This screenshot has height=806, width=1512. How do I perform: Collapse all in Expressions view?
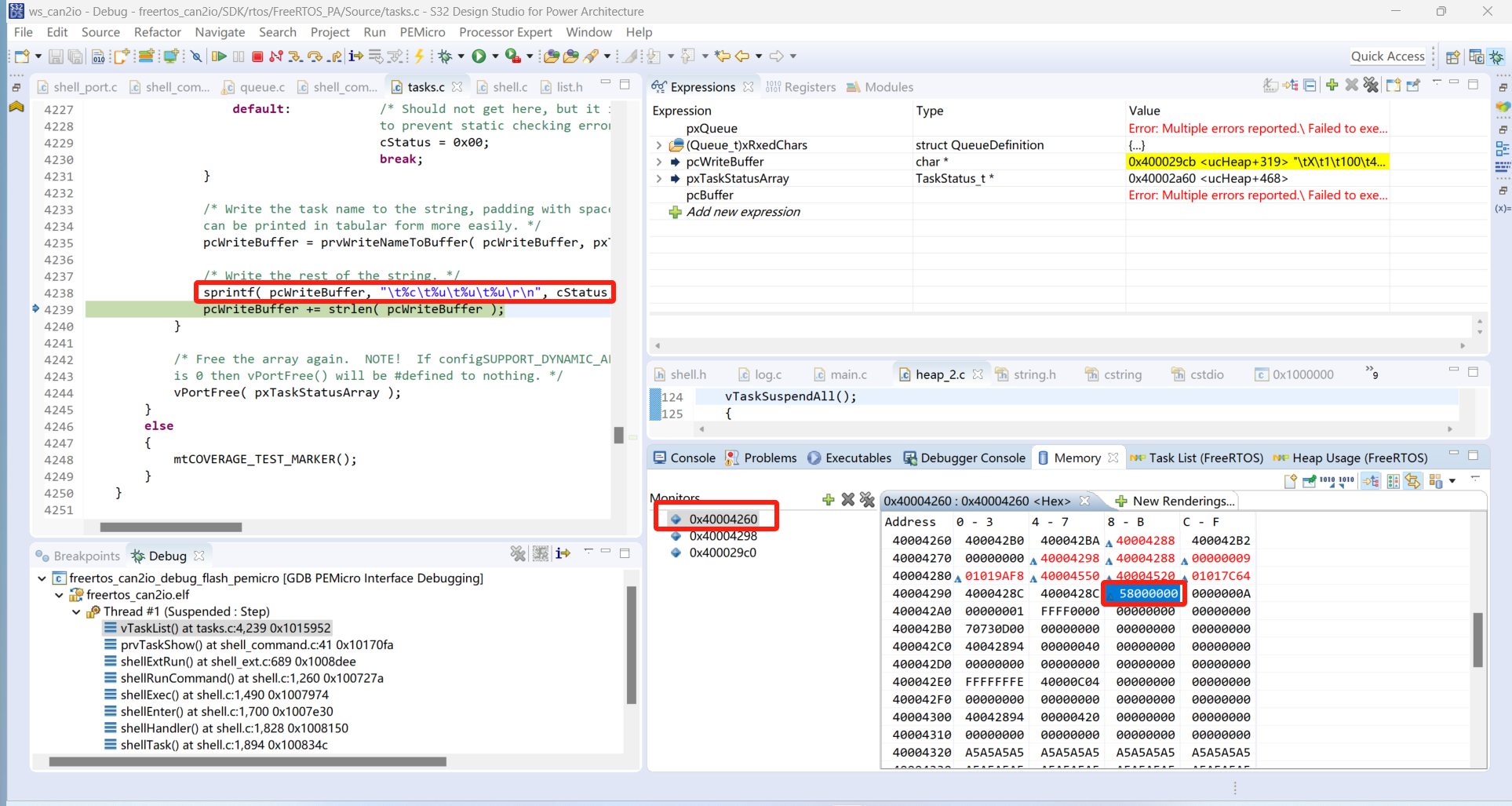[x=1310, y=86]
